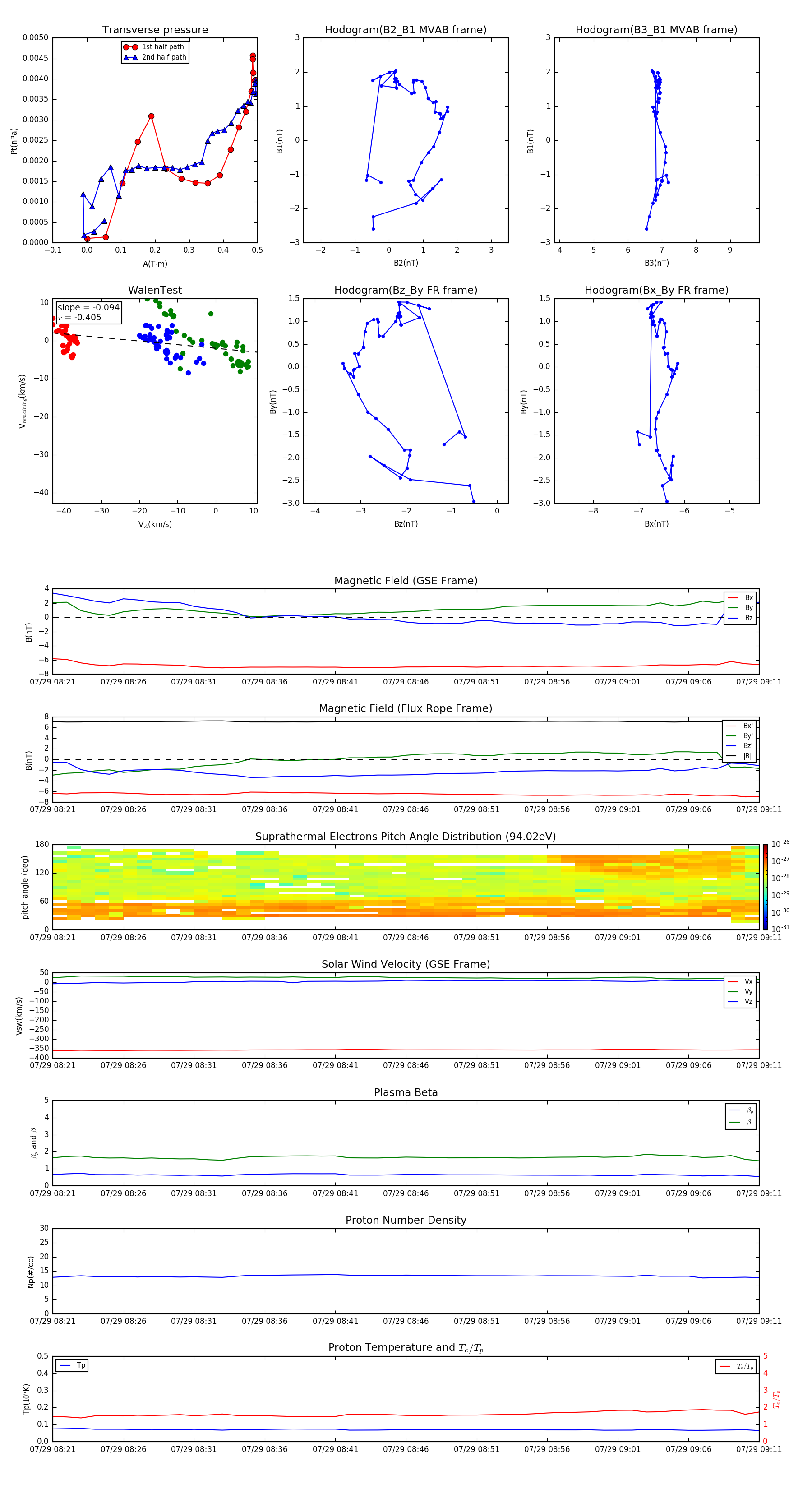
Task: Select the "β" plasma beta legend entry
Action: tap(741, 1122)
